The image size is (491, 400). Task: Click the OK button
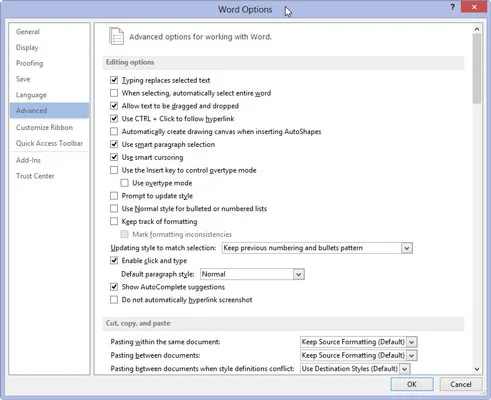[412, 384]
